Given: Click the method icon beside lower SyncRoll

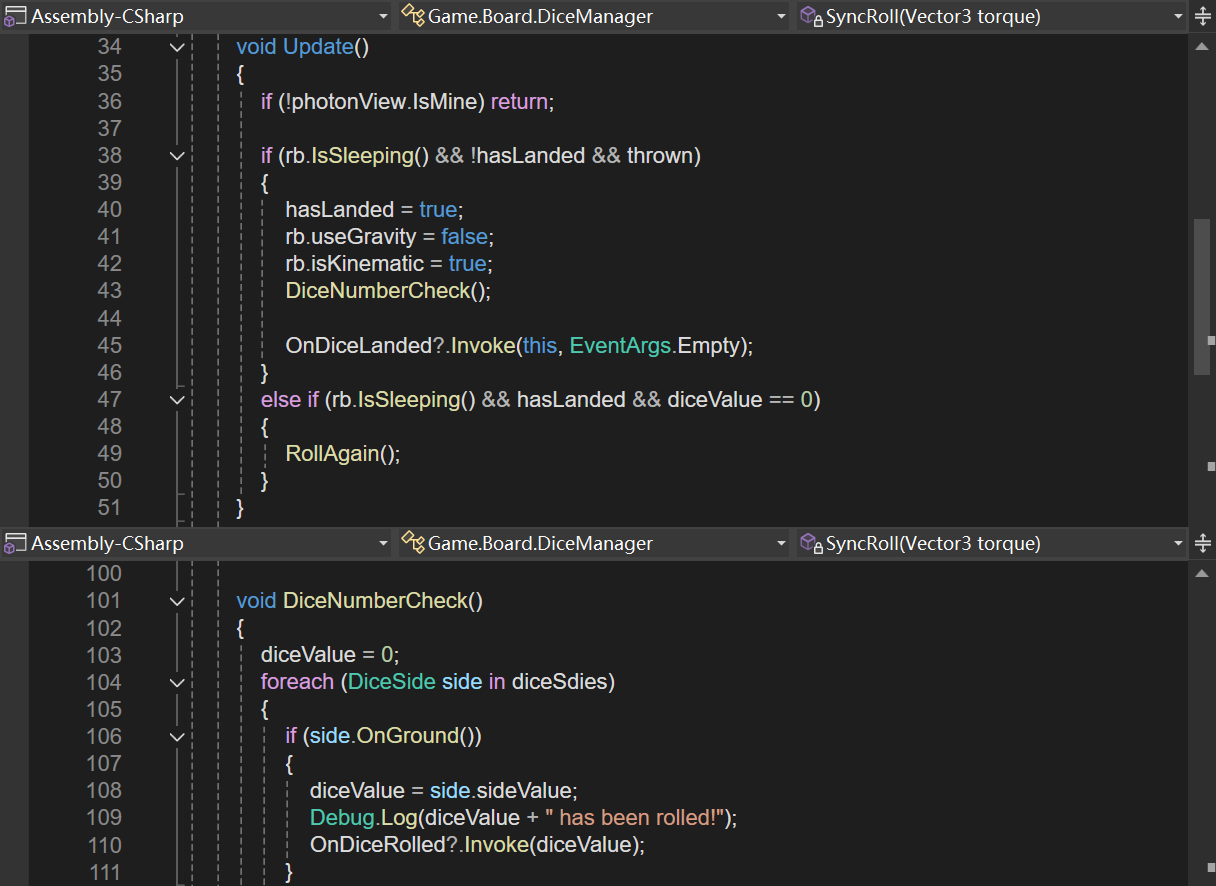Looking at the screenshot, I should (x=810, y=543).
